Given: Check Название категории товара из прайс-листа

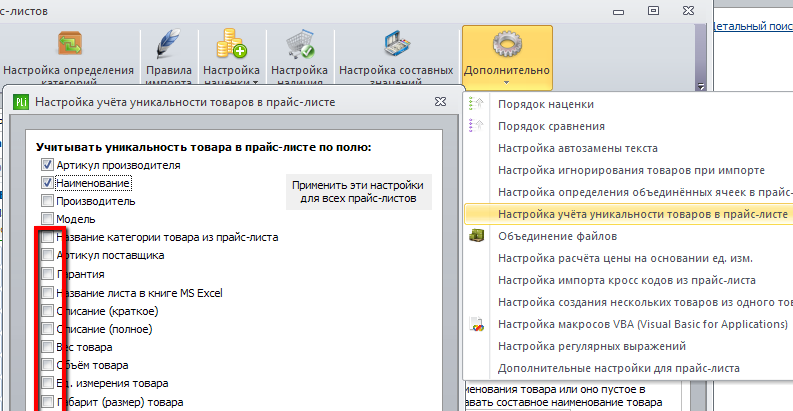Looking at the screenshot, I should 47,237.
